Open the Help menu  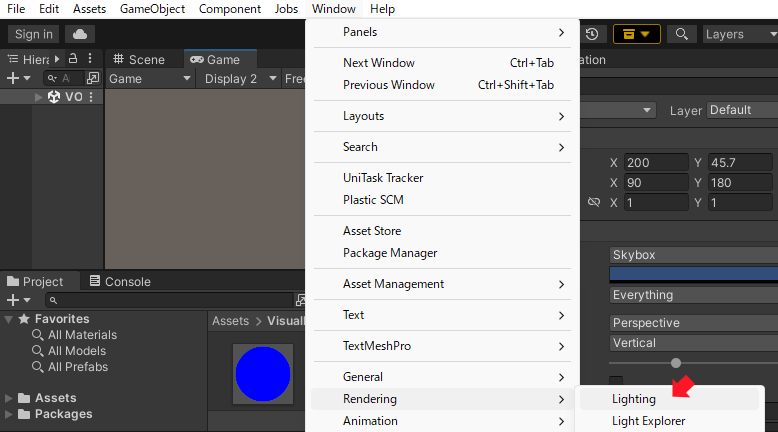coord(383,9)
